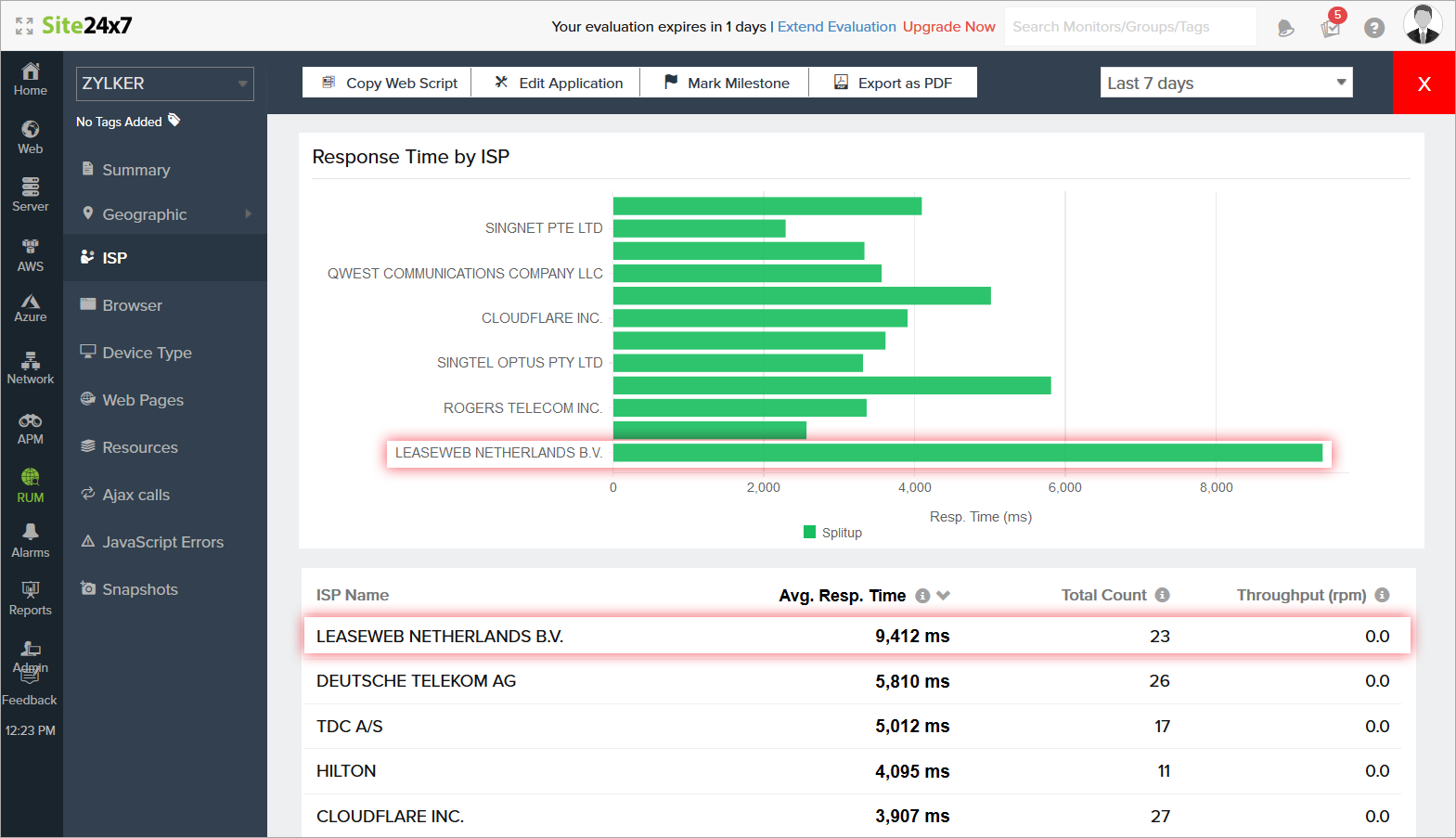Click the Search Monitors/Groups/Tags field
This screenshot has width=1456, height=838.
(1129, 27)
